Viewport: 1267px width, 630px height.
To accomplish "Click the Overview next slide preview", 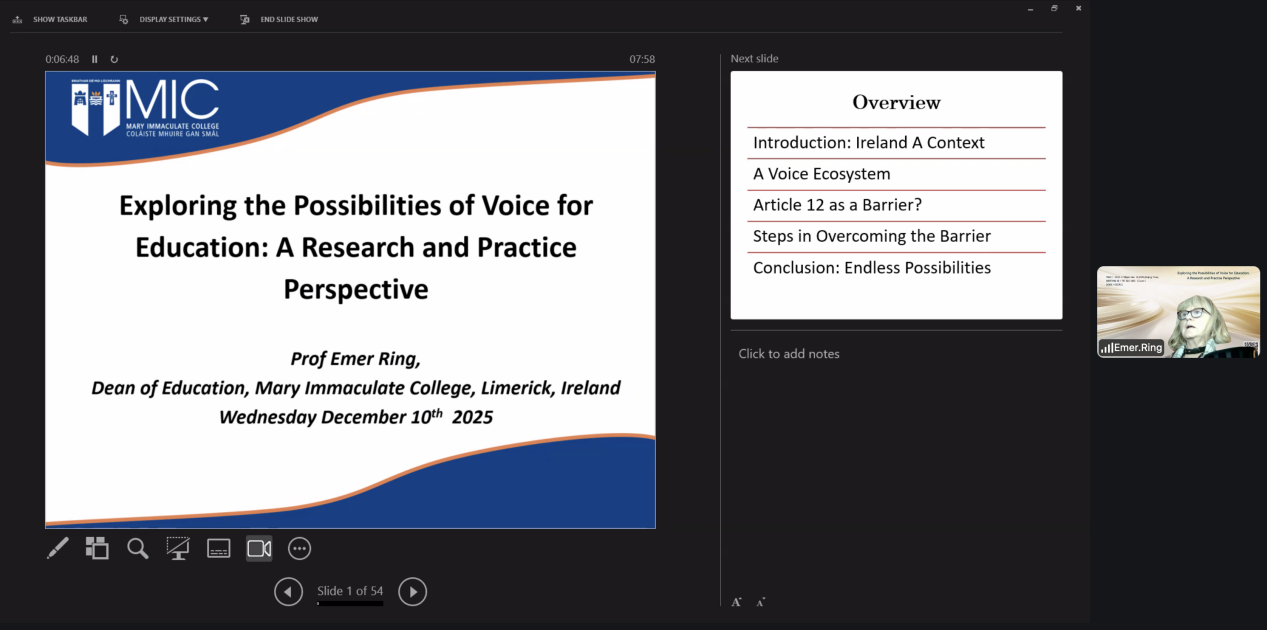I will coord(896,195).
